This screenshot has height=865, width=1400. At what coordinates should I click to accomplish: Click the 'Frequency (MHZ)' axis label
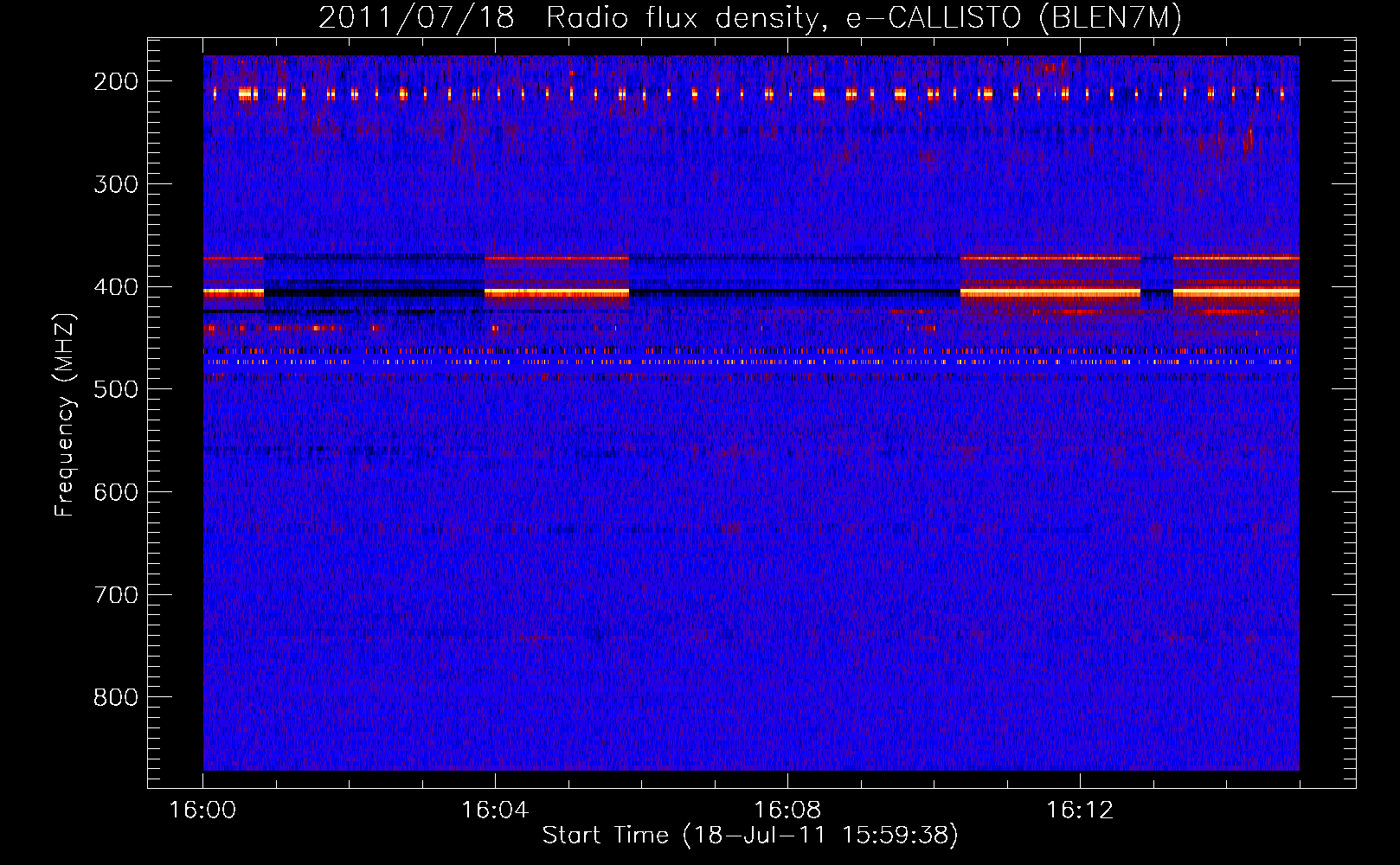pos(65,414)
